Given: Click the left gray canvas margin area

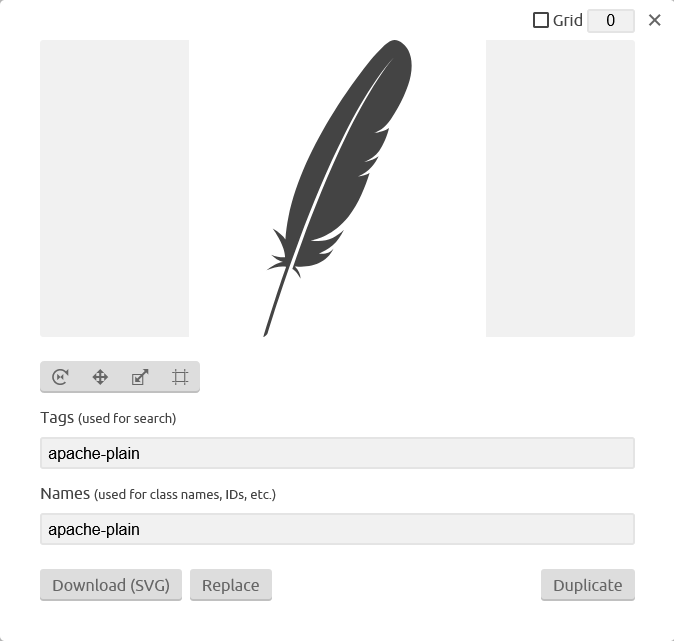Looking at the screenshot, I should (114, 188).
